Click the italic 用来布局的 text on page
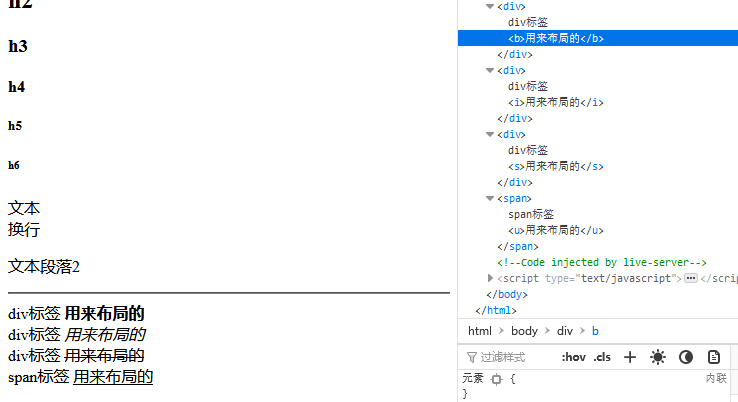738x402 pixels. (104, 335)
